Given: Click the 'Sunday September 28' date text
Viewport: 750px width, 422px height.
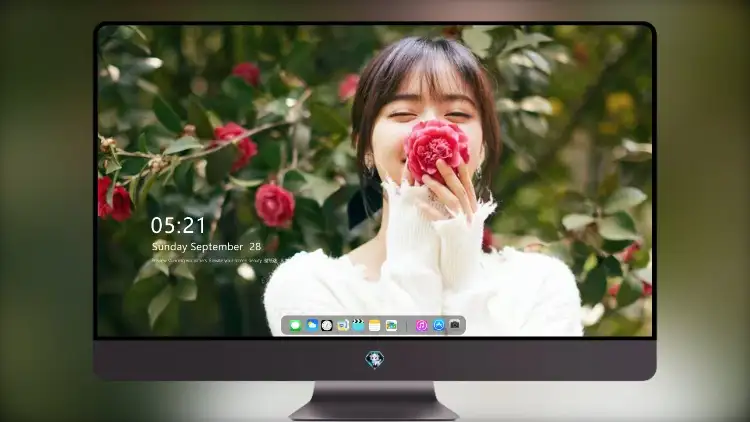Looking at the screenshot, I should coord(206,247).
